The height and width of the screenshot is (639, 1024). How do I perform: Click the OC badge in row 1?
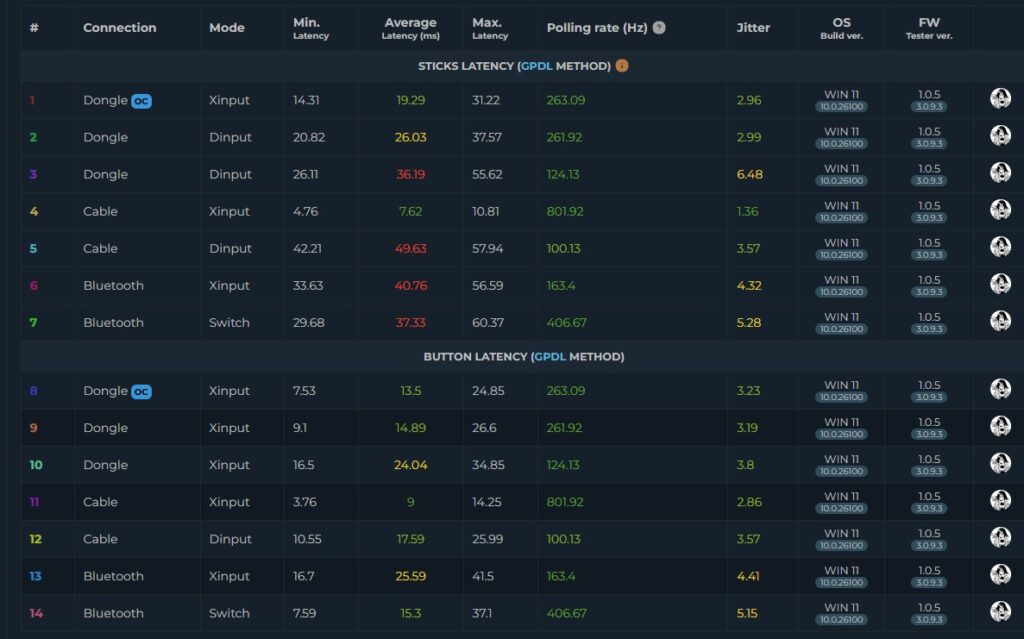(142, 101)
